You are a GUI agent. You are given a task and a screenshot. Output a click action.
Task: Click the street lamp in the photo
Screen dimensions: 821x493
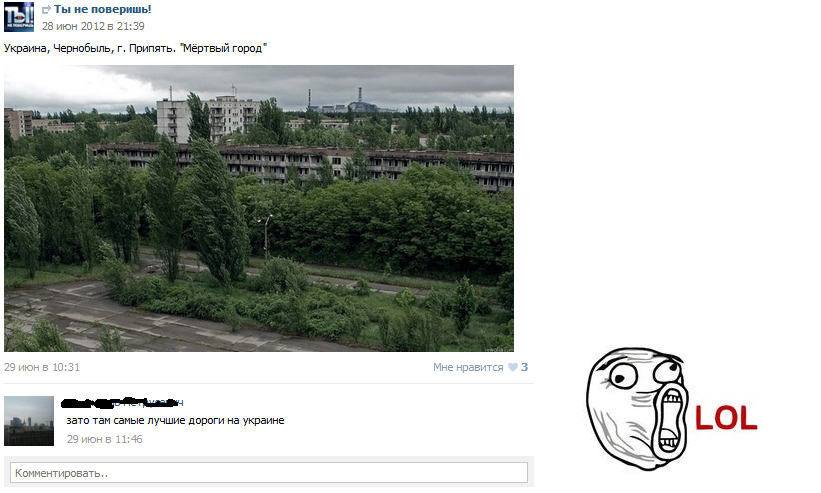pos(266,237)
